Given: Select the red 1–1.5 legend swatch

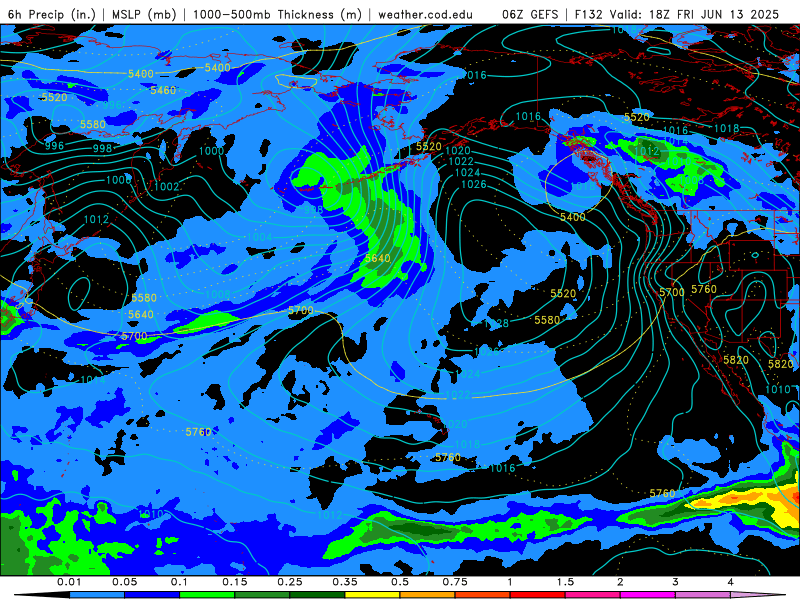Looking at the screenshot, I should click(x=538, y=595).
